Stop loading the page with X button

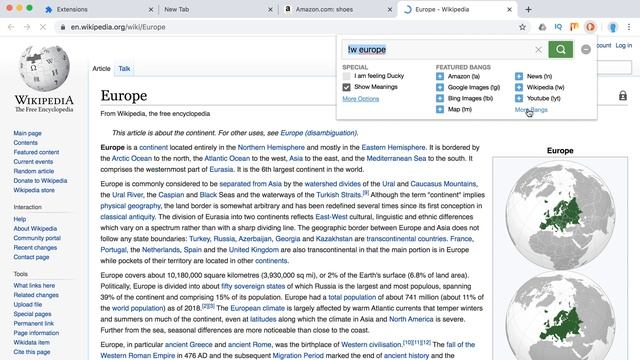click(43, 27)
